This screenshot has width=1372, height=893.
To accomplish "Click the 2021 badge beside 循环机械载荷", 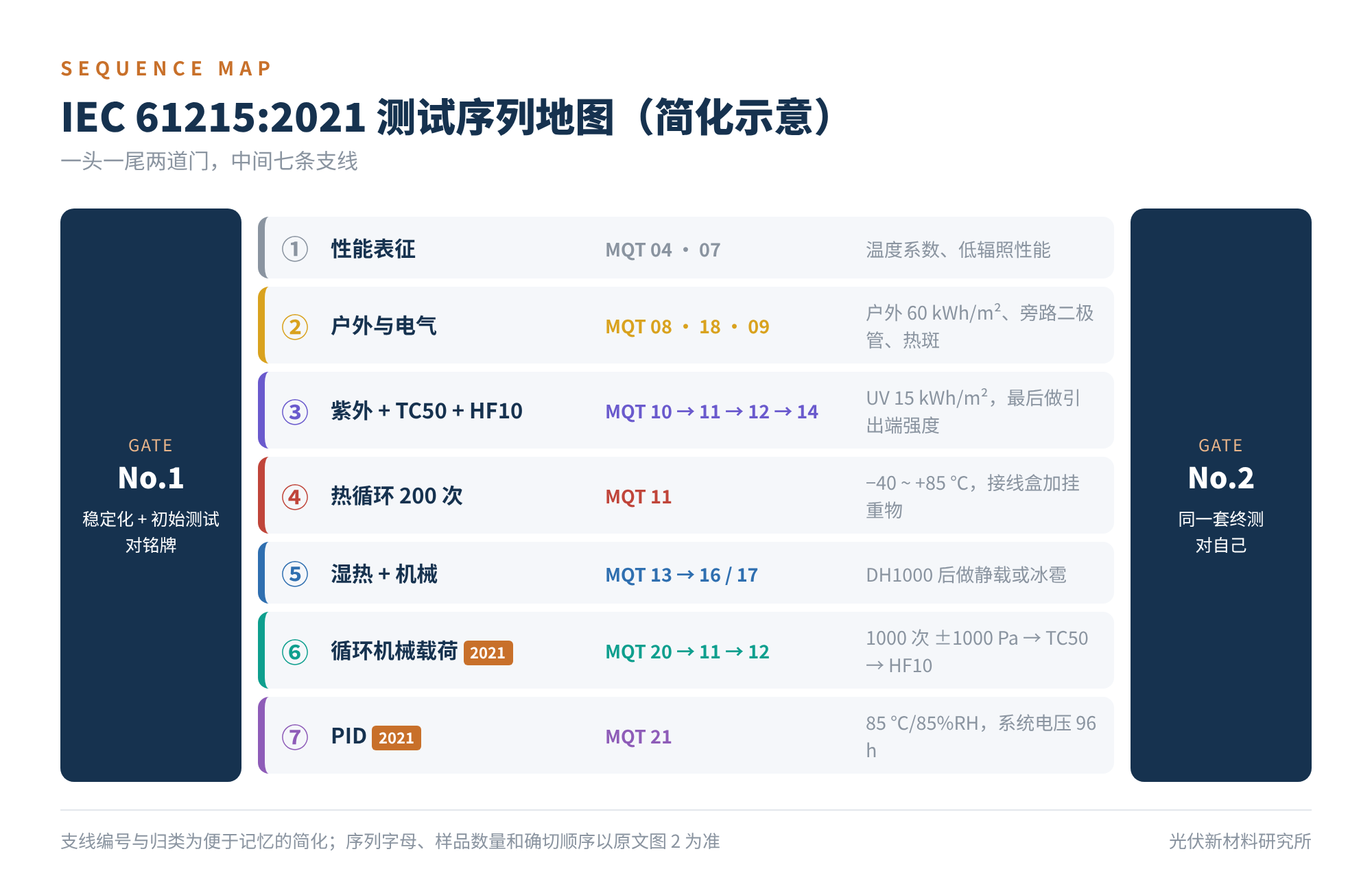I will coord(488,653).
